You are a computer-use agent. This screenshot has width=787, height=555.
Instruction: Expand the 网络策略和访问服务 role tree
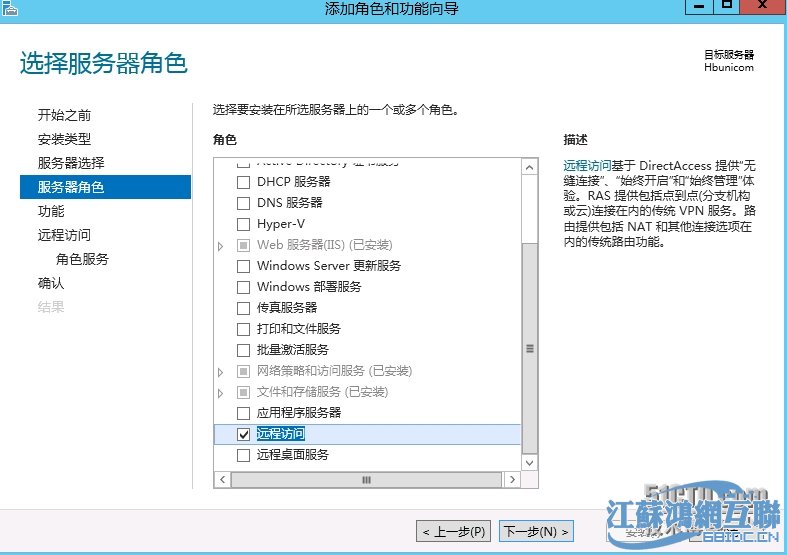tap(220, 372)
